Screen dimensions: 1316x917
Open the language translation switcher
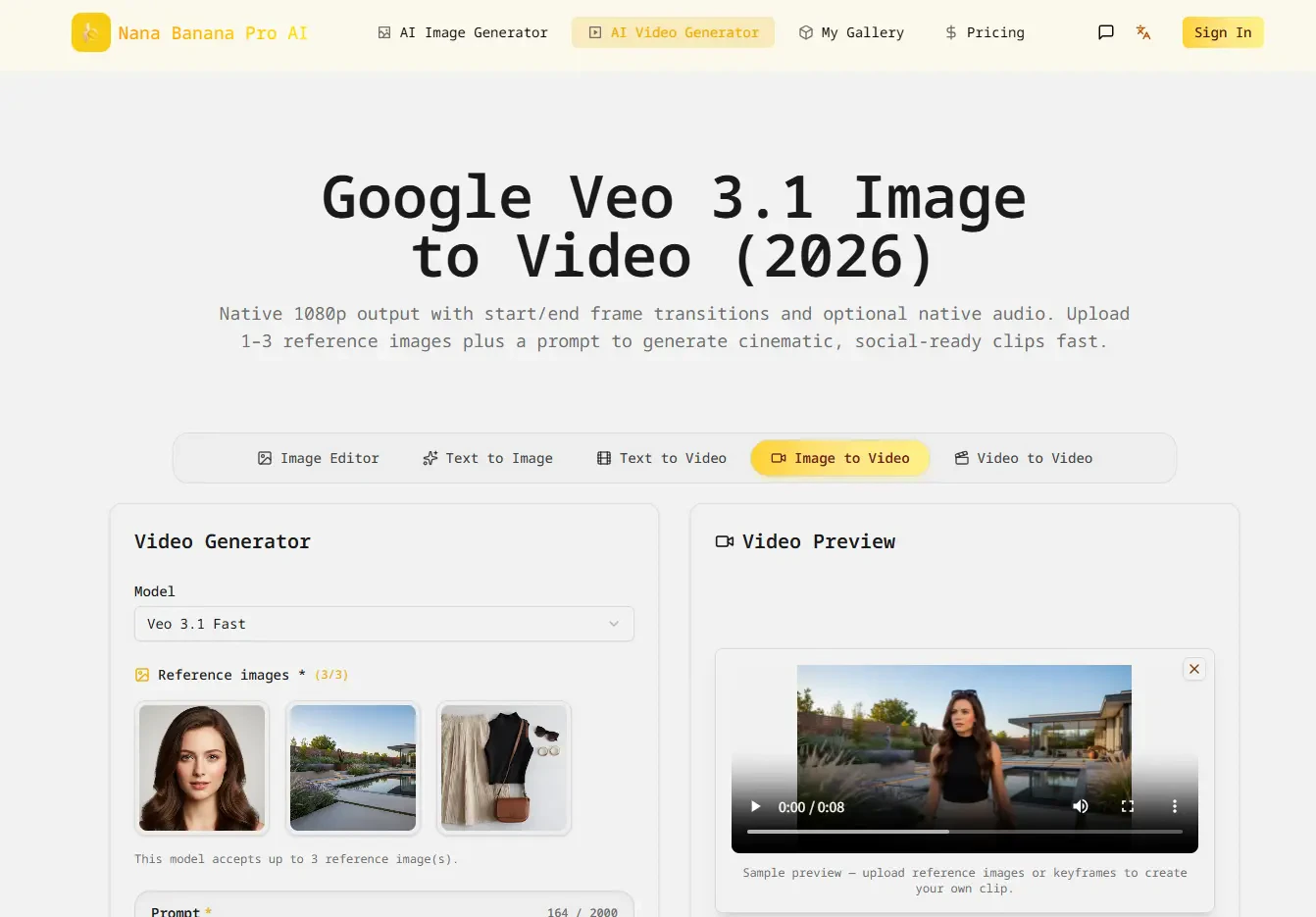click(x=1143, y=32)
